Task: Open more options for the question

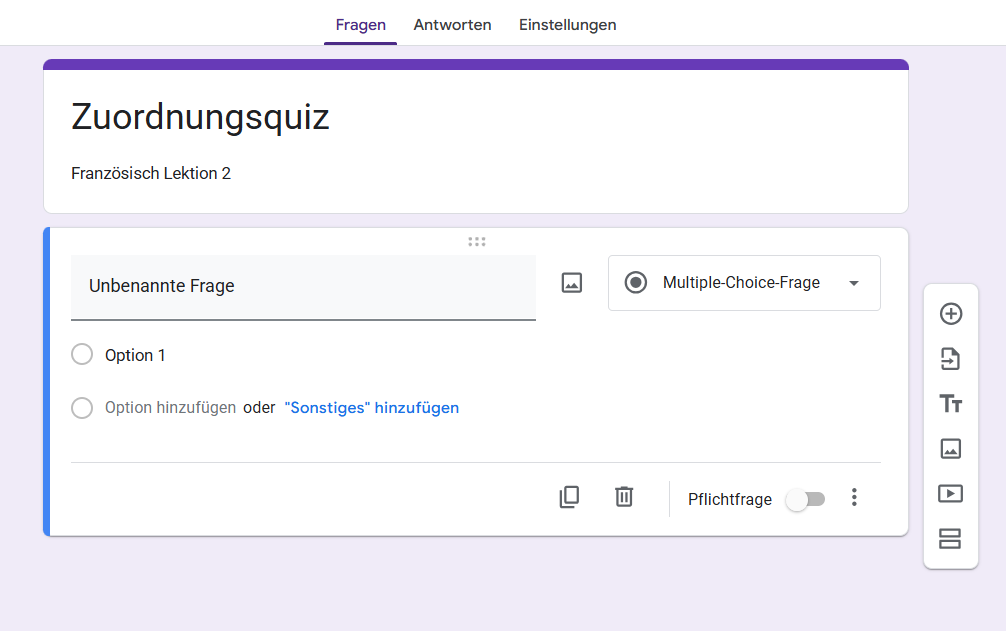Action: point(854,497)
